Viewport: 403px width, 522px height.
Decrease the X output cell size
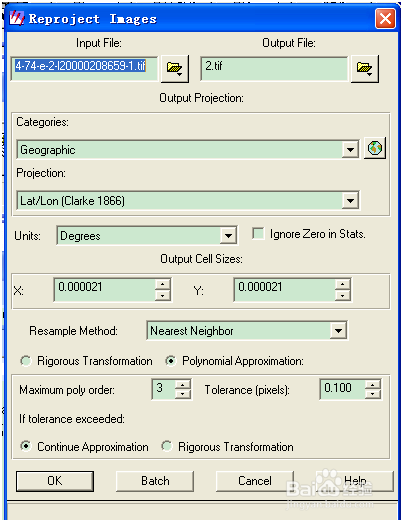163,295
